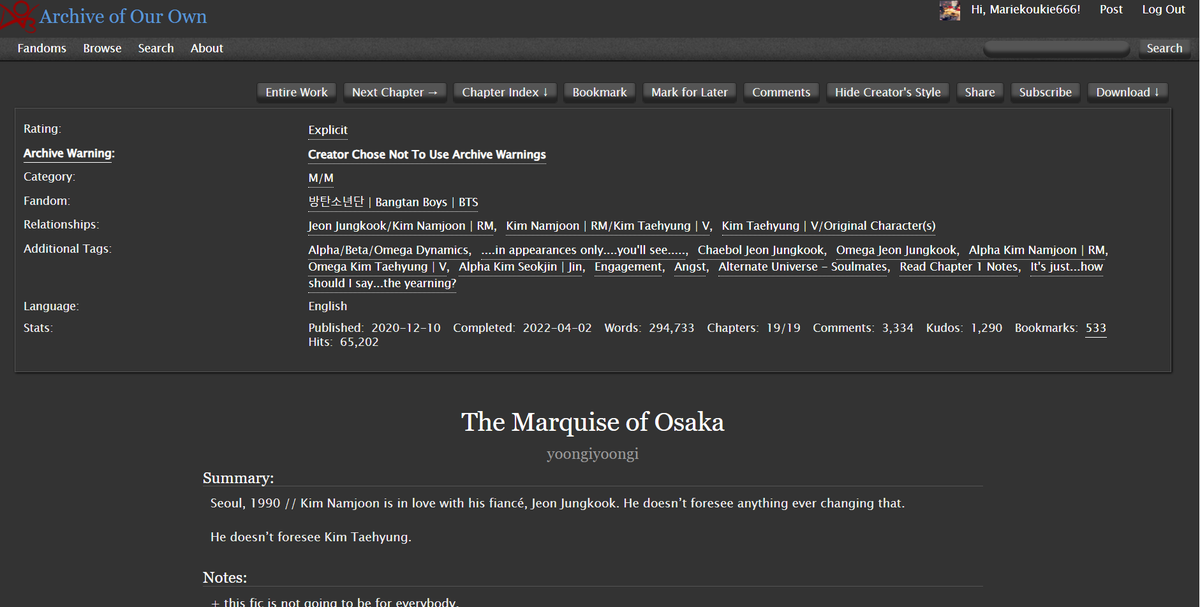Subscribe to this work
The image size is (1200, 607).
[1045, 92]
